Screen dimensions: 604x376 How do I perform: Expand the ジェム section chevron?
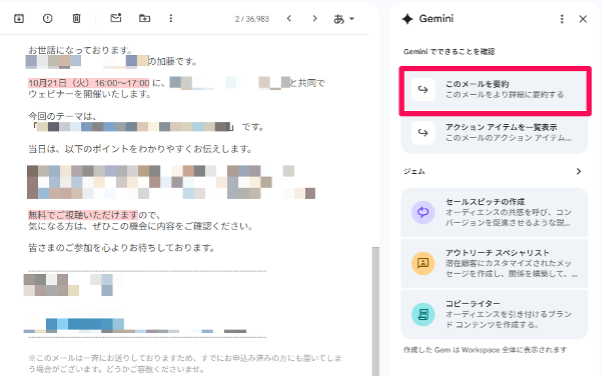[x=579, y=171]
